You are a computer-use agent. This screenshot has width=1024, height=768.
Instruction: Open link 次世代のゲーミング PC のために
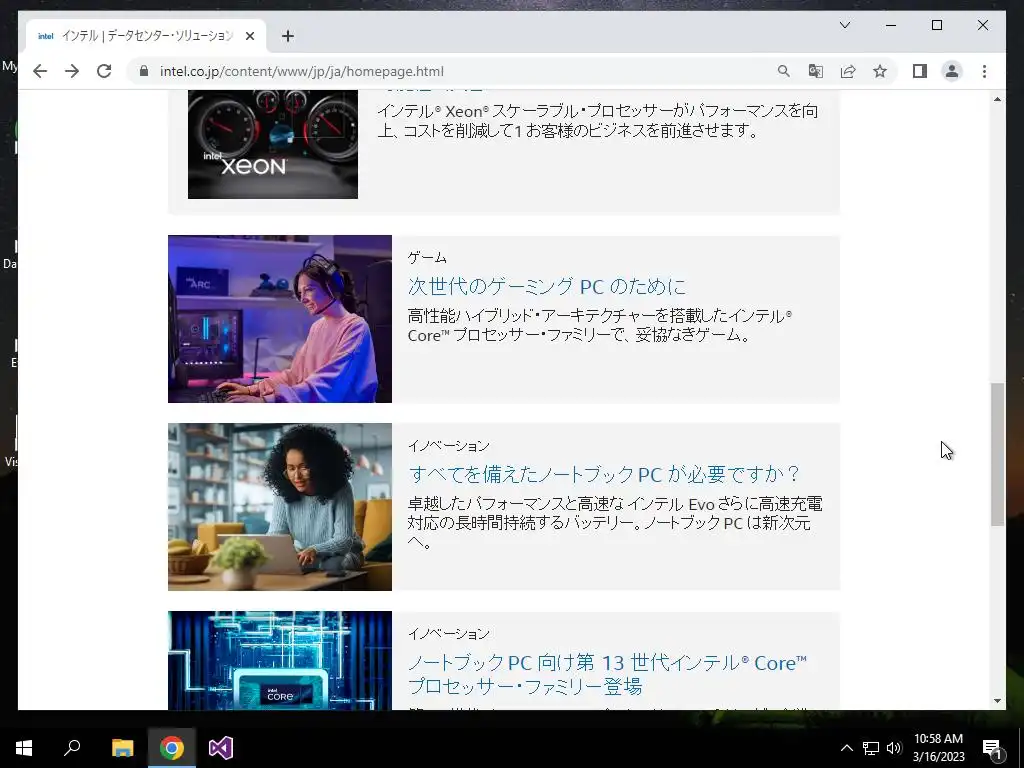pyautogui.click(x=547, y=286)
